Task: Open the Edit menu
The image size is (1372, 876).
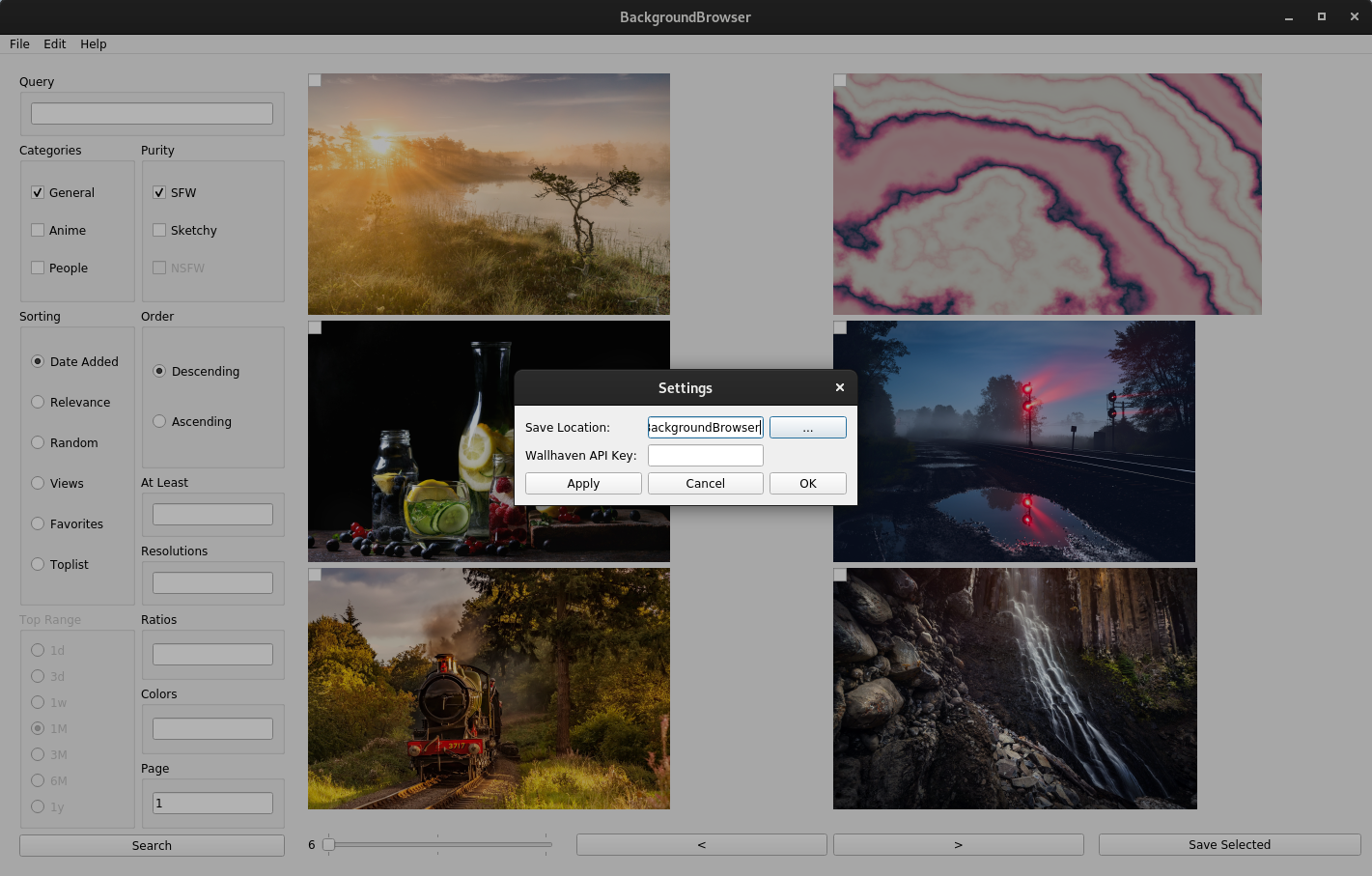Action: (x=55, y=43)
